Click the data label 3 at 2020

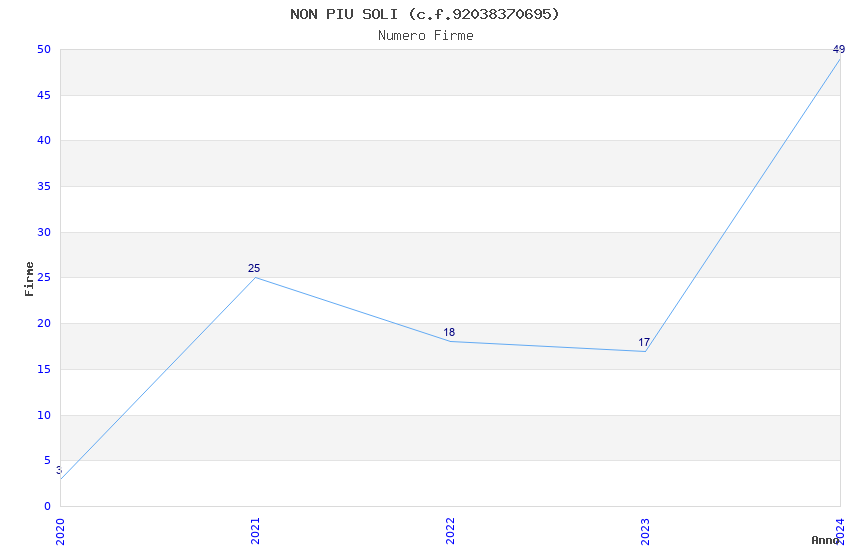click(59, 470)
